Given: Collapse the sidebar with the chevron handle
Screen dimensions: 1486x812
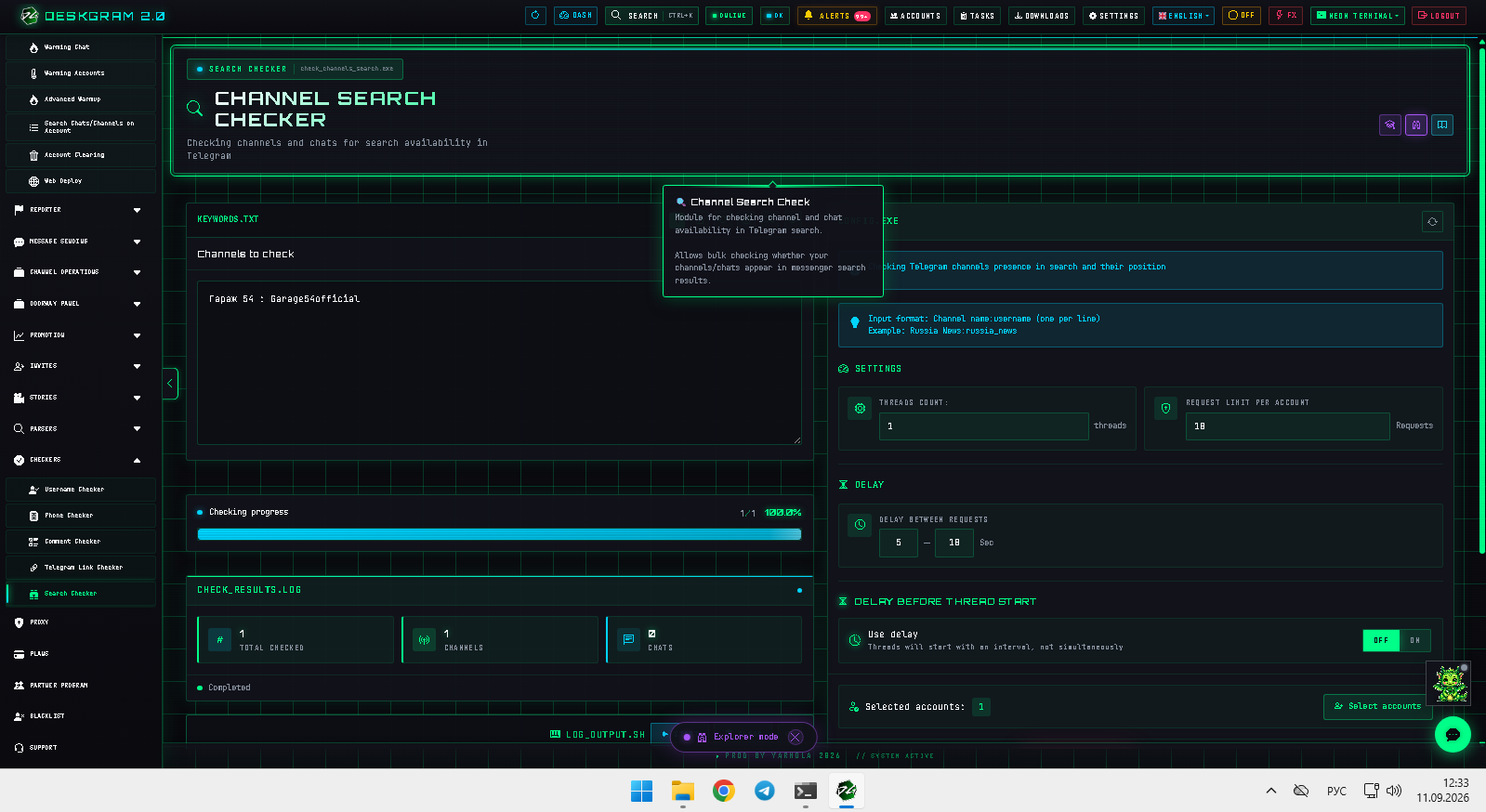Looking at the screenshot, I should coord(170,383).
